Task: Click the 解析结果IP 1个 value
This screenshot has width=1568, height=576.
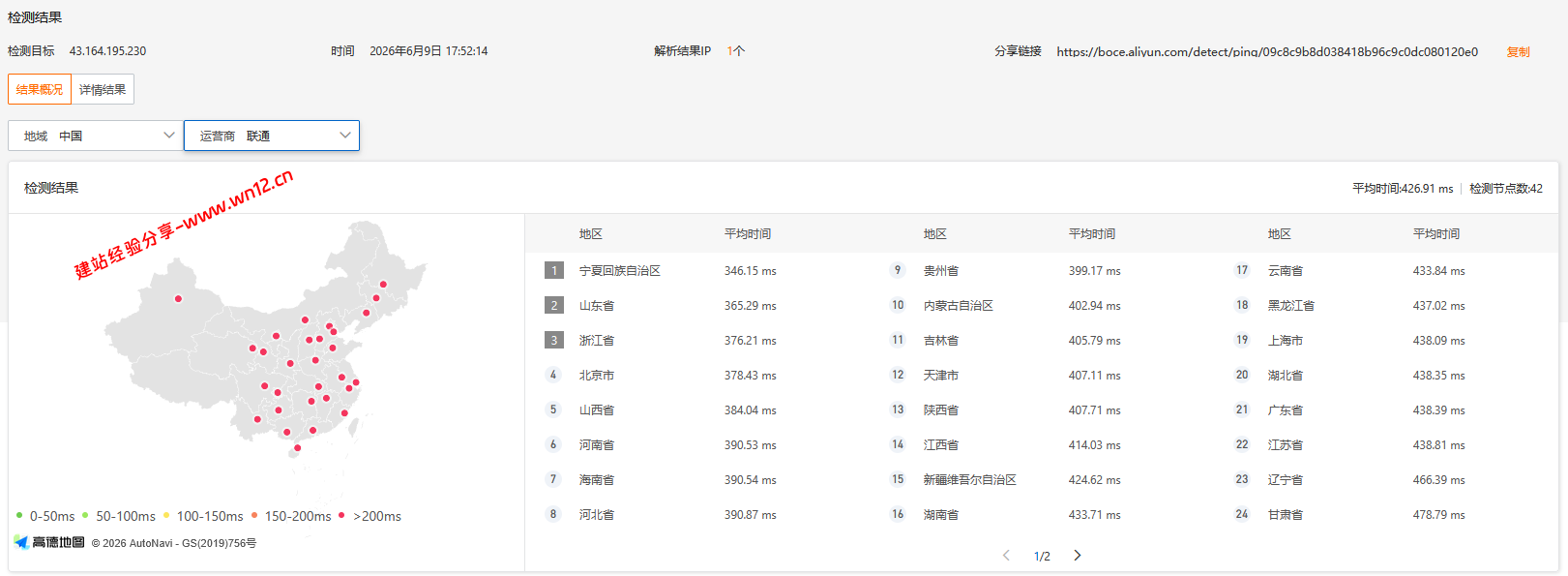Action: pos(736,51)
